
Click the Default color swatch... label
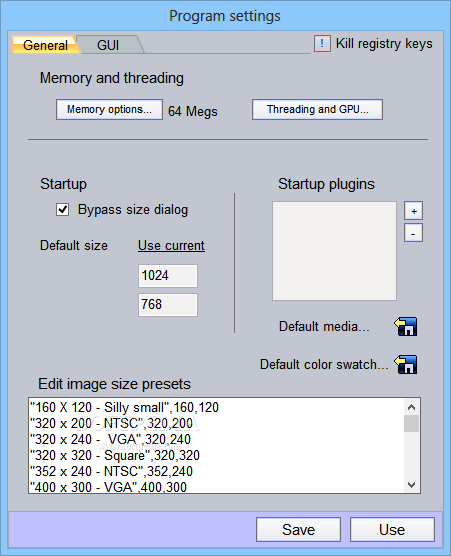(324, 364)
